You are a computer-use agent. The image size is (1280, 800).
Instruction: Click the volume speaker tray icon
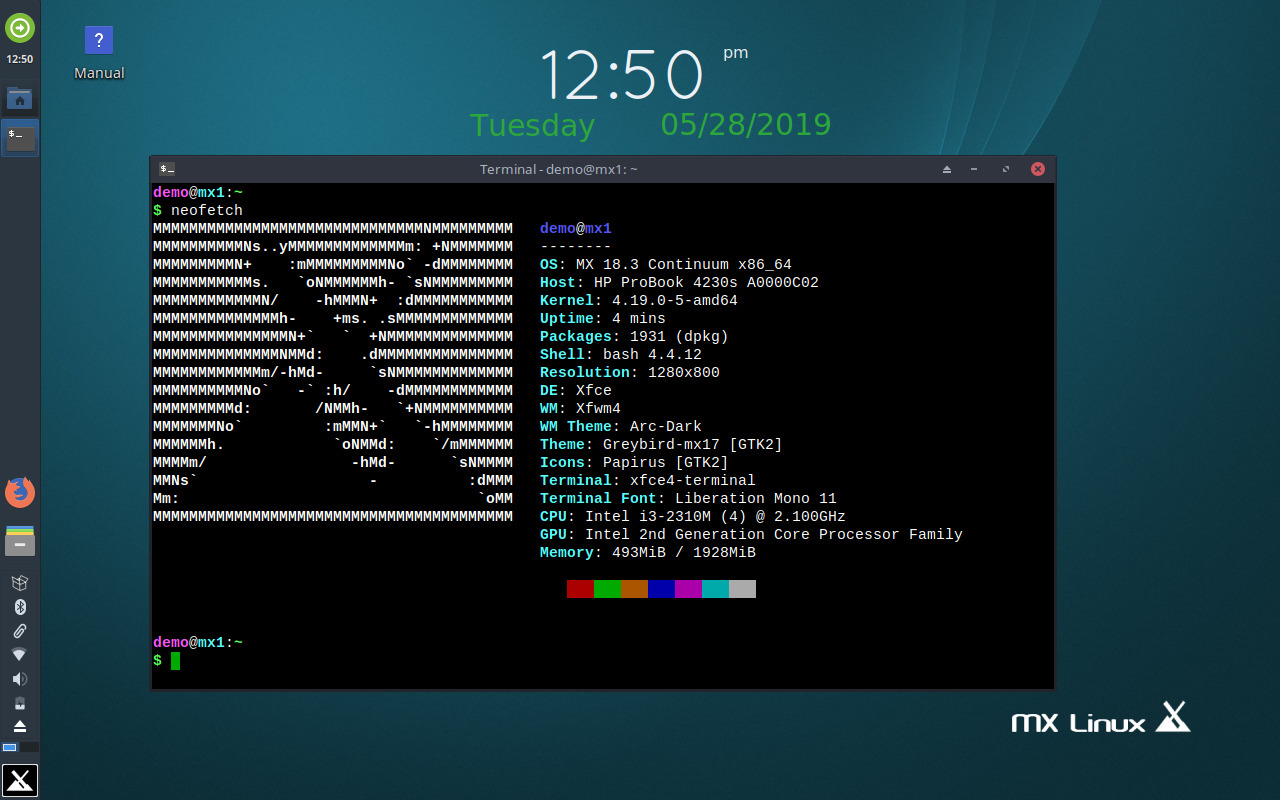pos(19,679)
